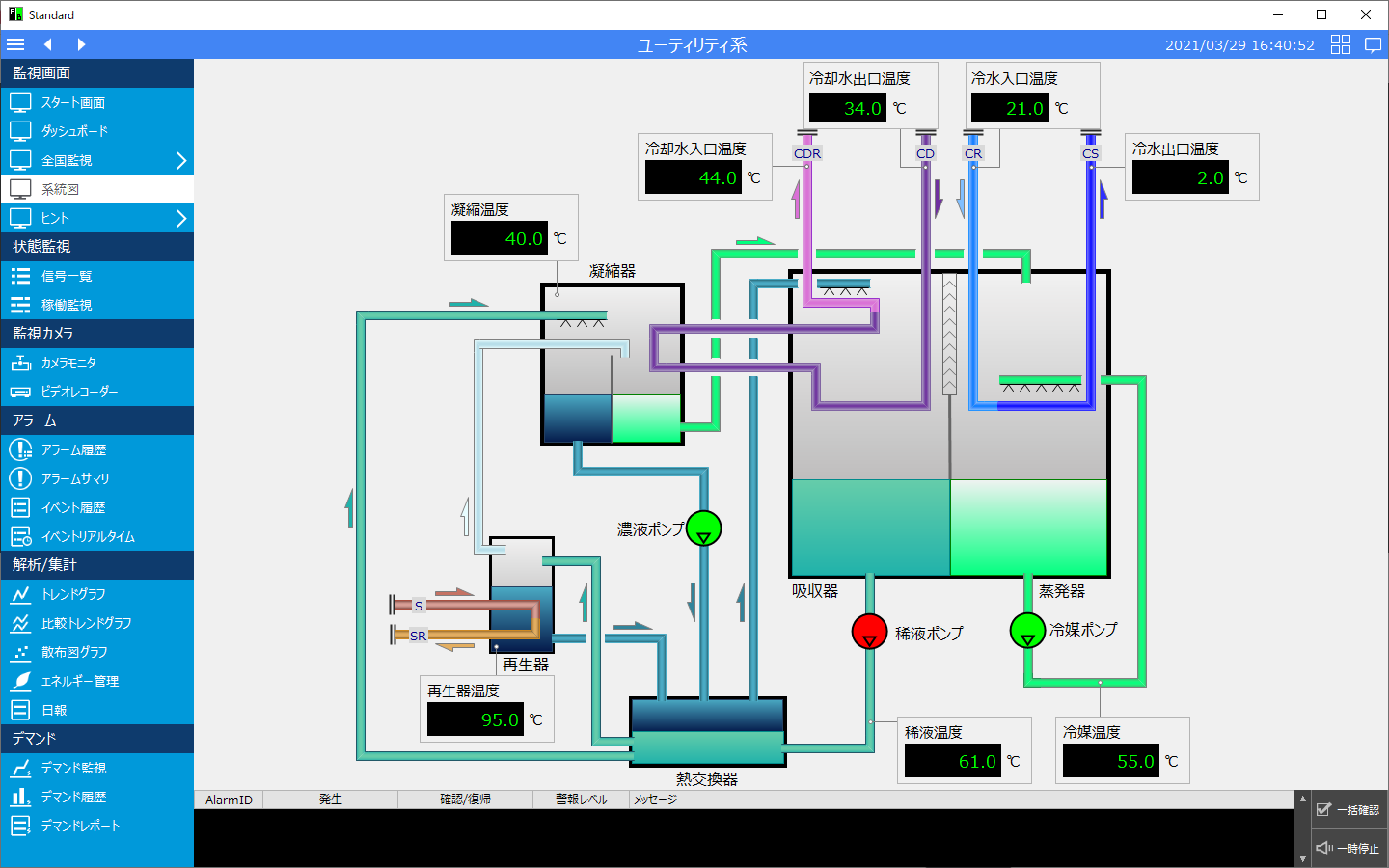Viewport: 1389px width, 868px height.
Task: Open the hamburger menu icon
Action: 15,44
